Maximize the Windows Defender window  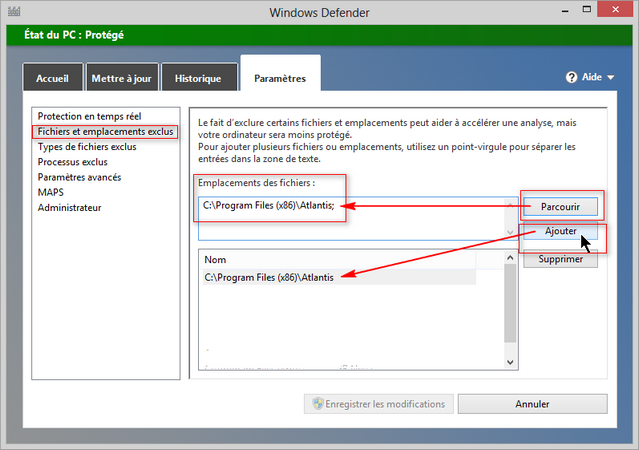pyautogui.click(x=587, y=9)
